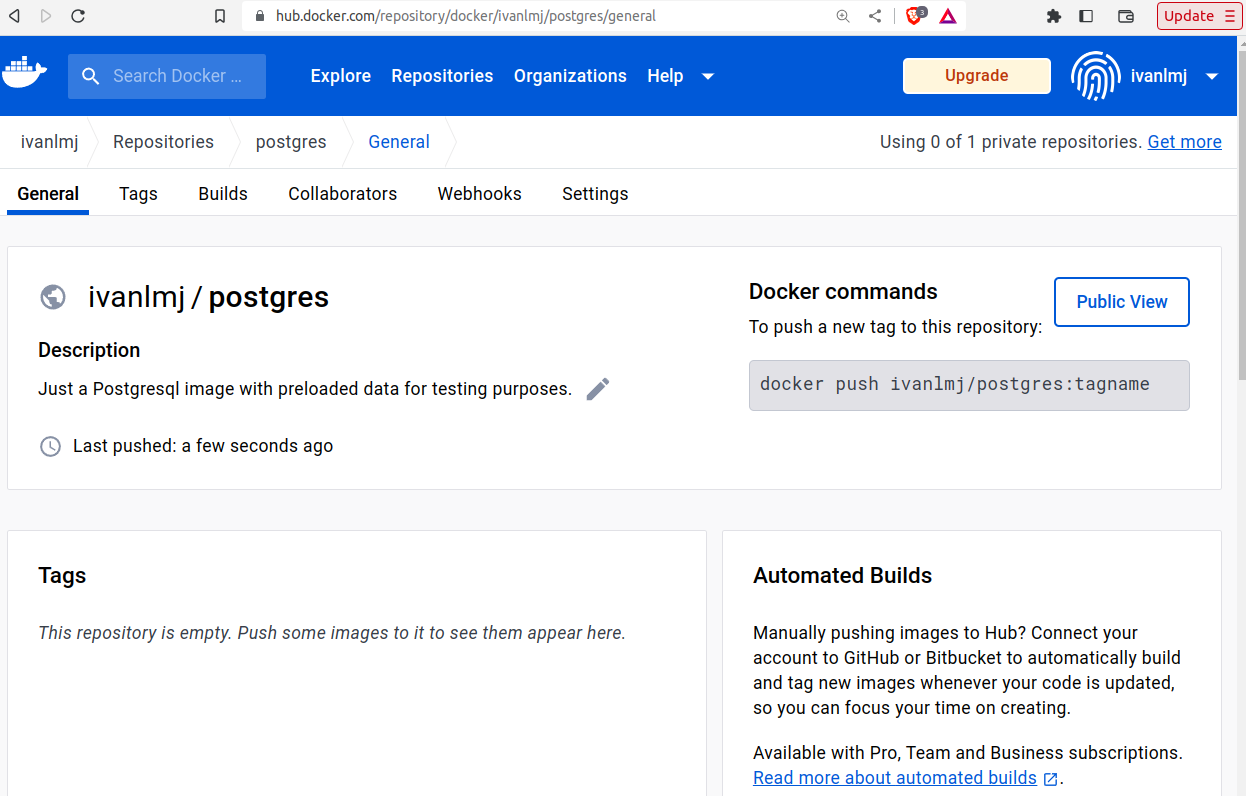Click the browser forward arrow
The height and width of the screenshot is (796, 1246).
coord(46,16)
